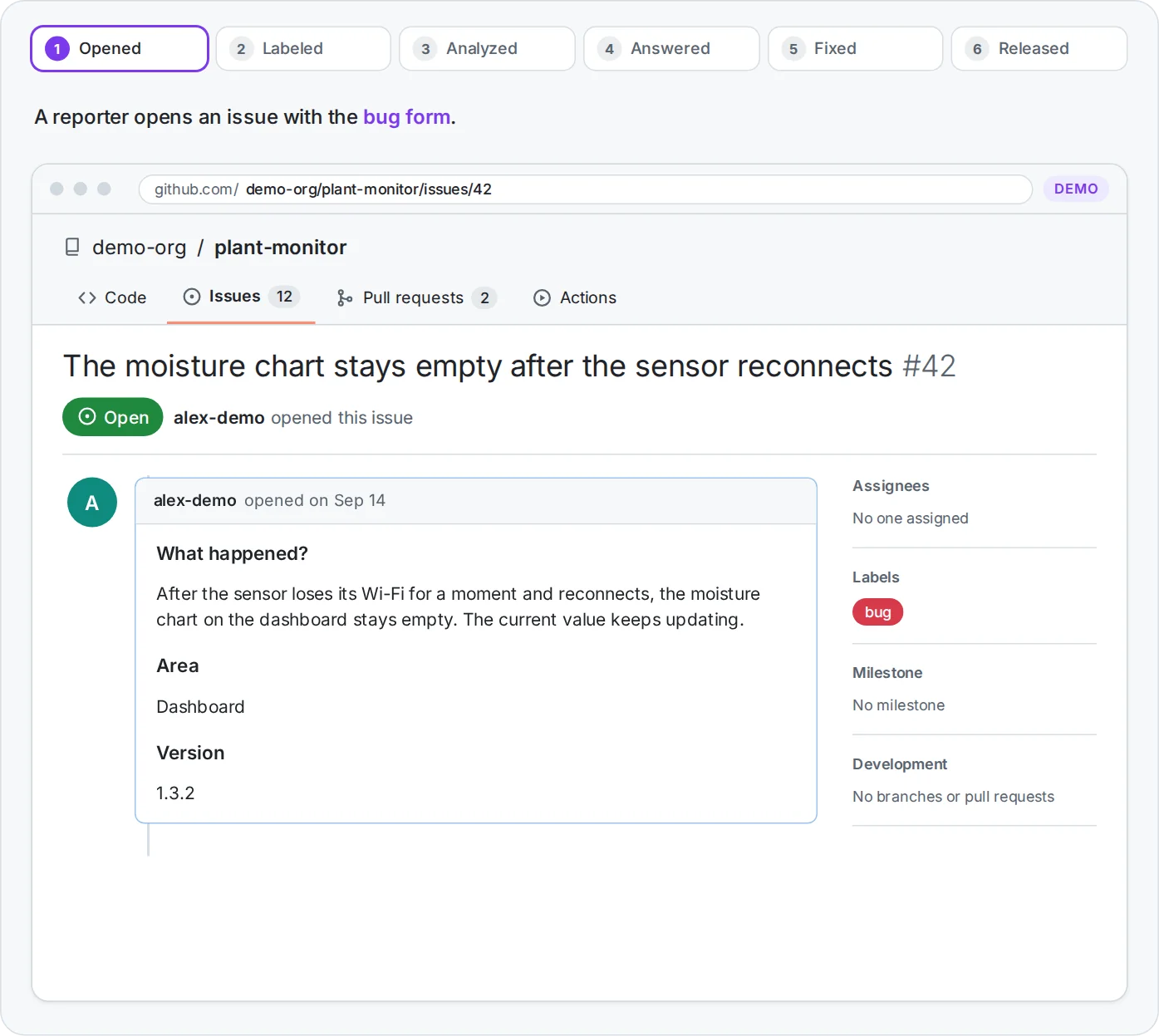
Task: Click the Issues circle-dot icon
Action: (192, 297)
